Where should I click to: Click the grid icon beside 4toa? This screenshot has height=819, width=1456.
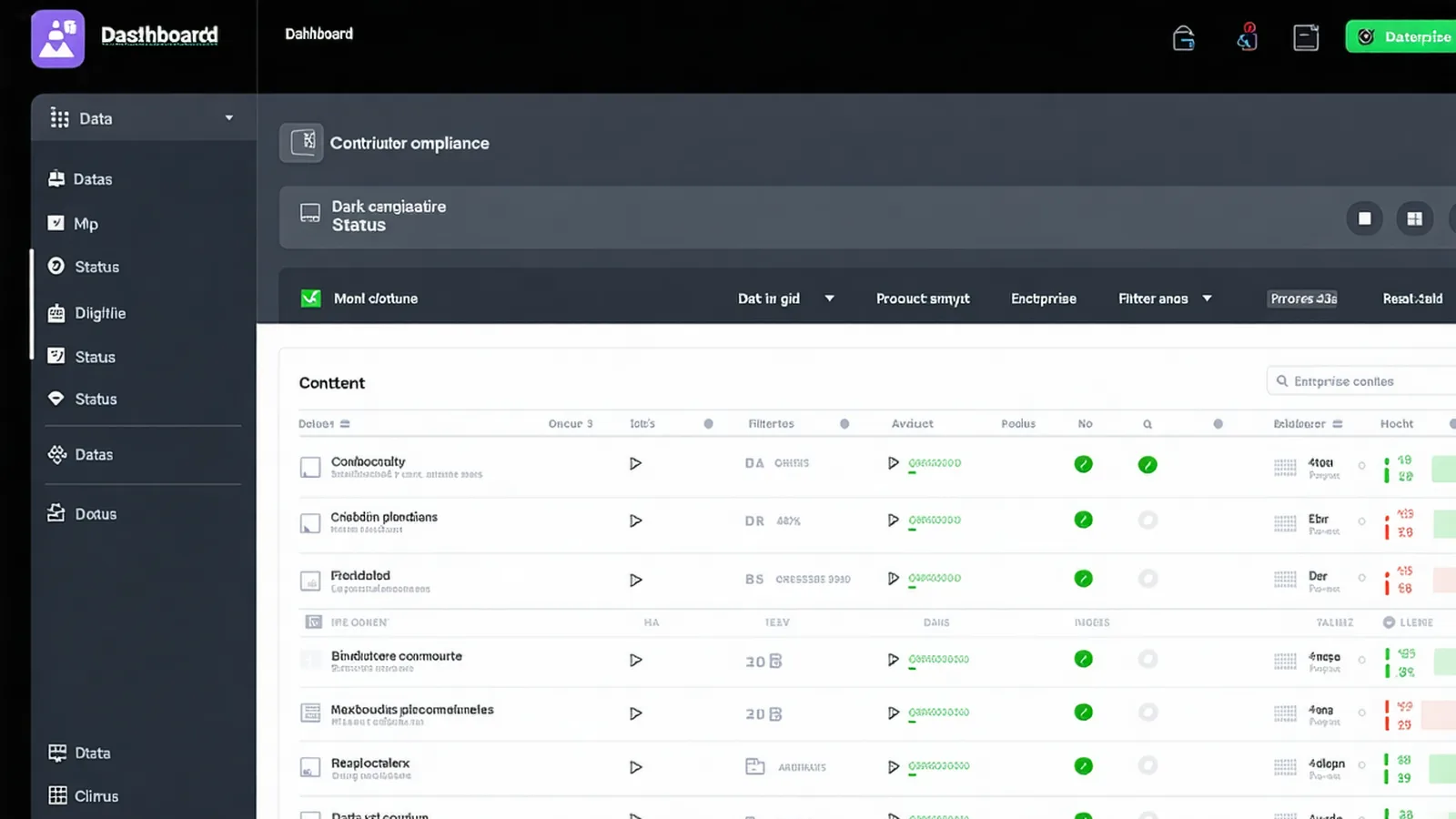point(1285,468)
